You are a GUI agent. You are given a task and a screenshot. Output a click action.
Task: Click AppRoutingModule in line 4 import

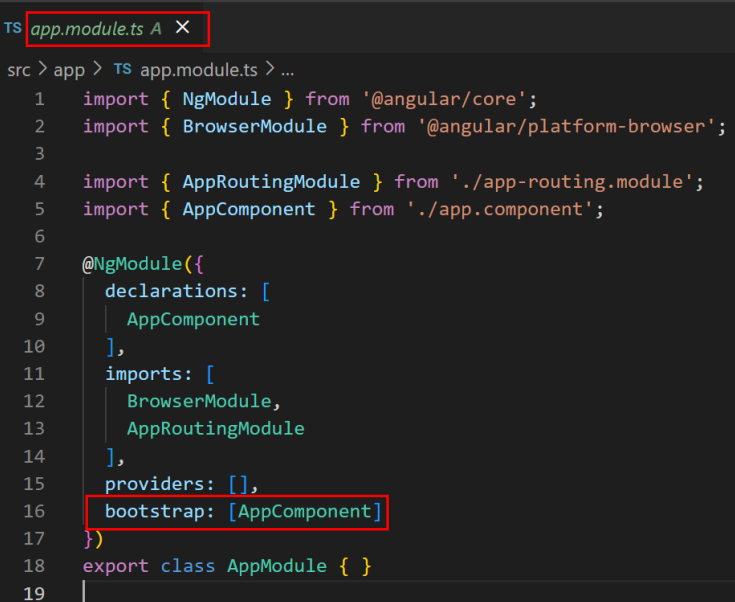(x=271, y=182)
